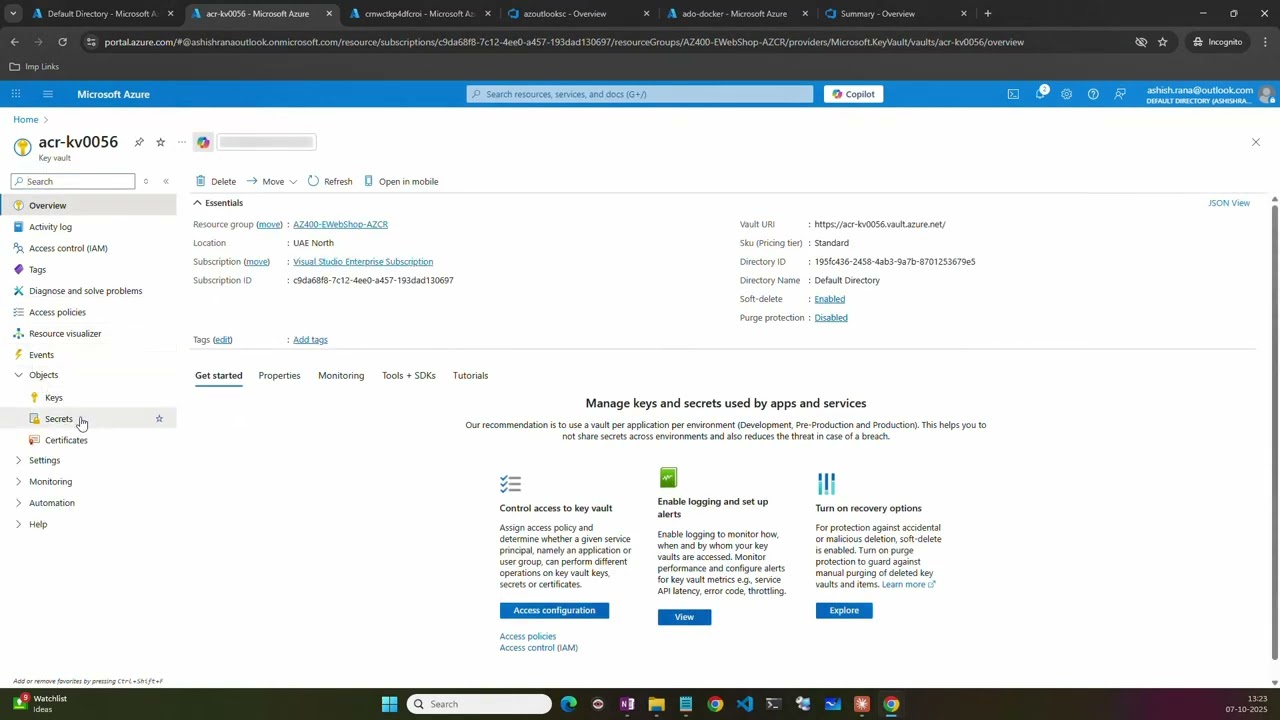The width and height of the screenshot is (1280, 720).
Task: Click the Access configuration button
Action: click(x=554, y=610)
